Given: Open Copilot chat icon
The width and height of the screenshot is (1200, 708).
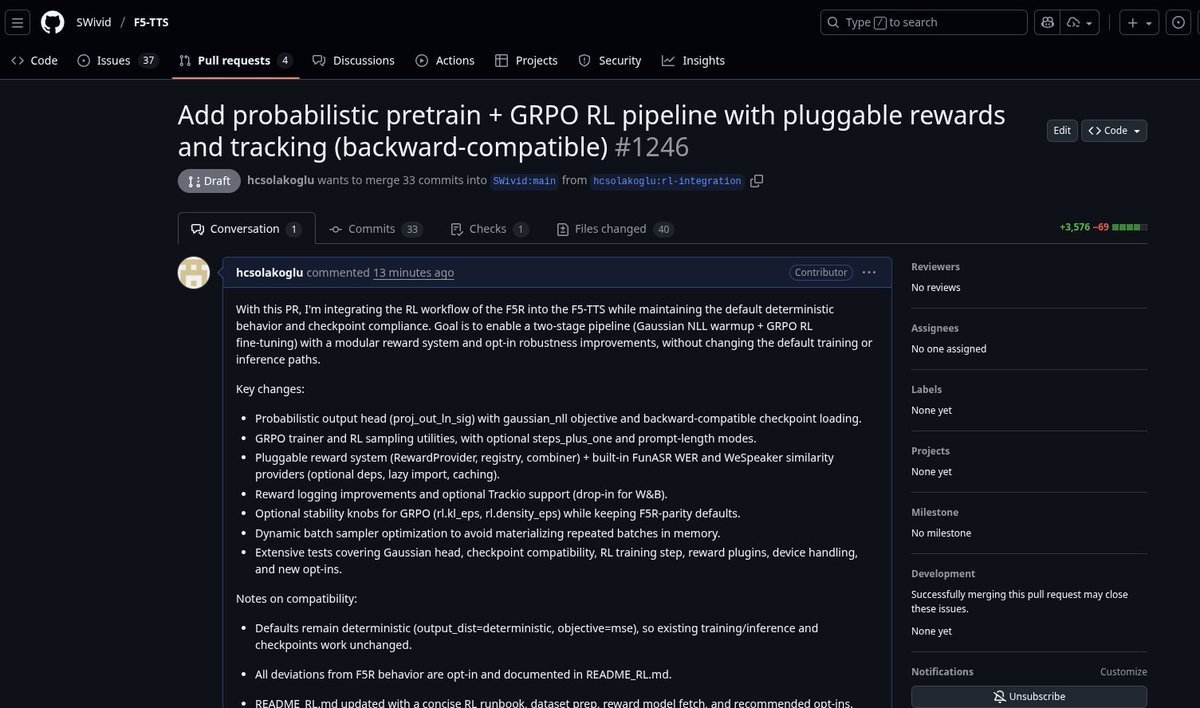Looking at the screenshot, I should click(x=1048, y=22).
